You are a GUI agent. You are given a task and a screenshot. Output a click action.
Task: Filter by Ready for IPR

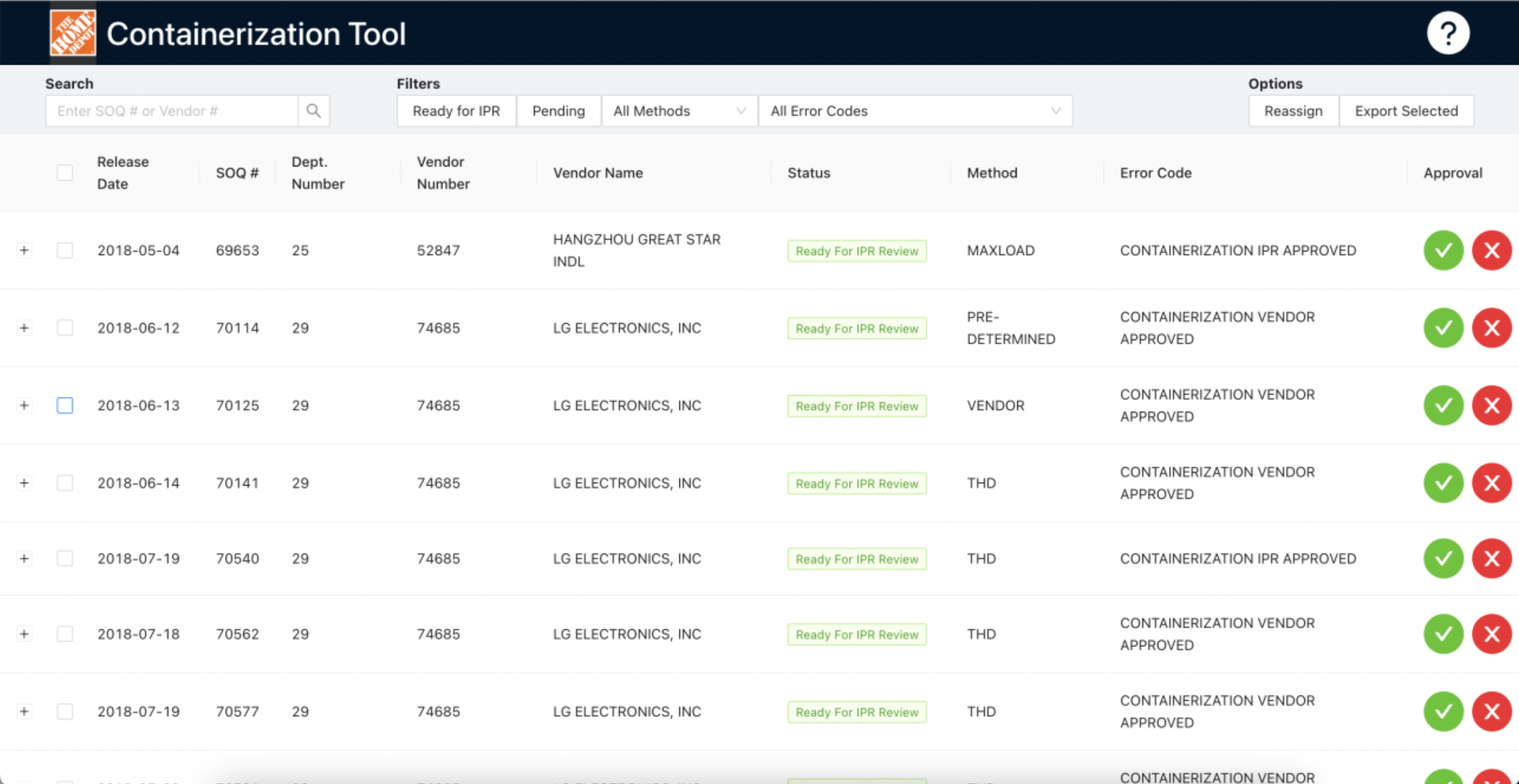point(456,111)
